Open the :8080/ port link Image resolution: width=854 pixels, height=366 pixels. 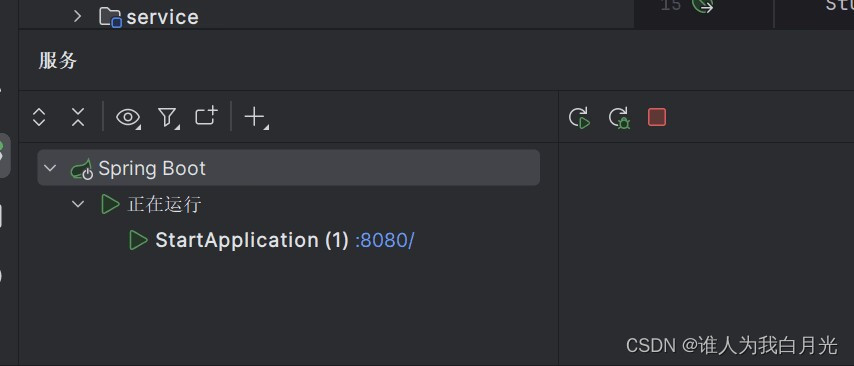(385, 240)
